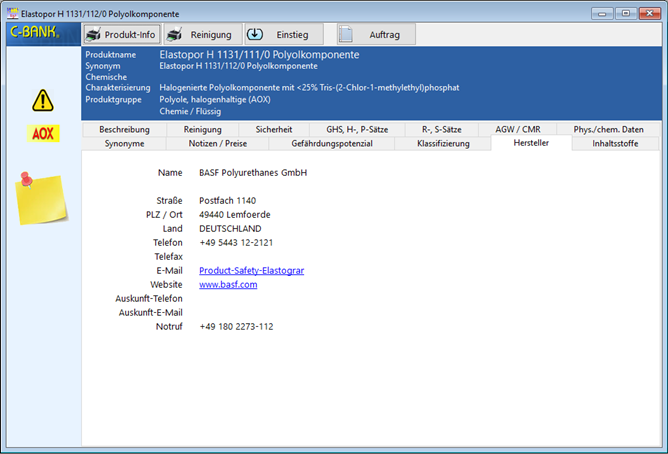
Task: Click the application icon in title bar
Action: [14, 13]
